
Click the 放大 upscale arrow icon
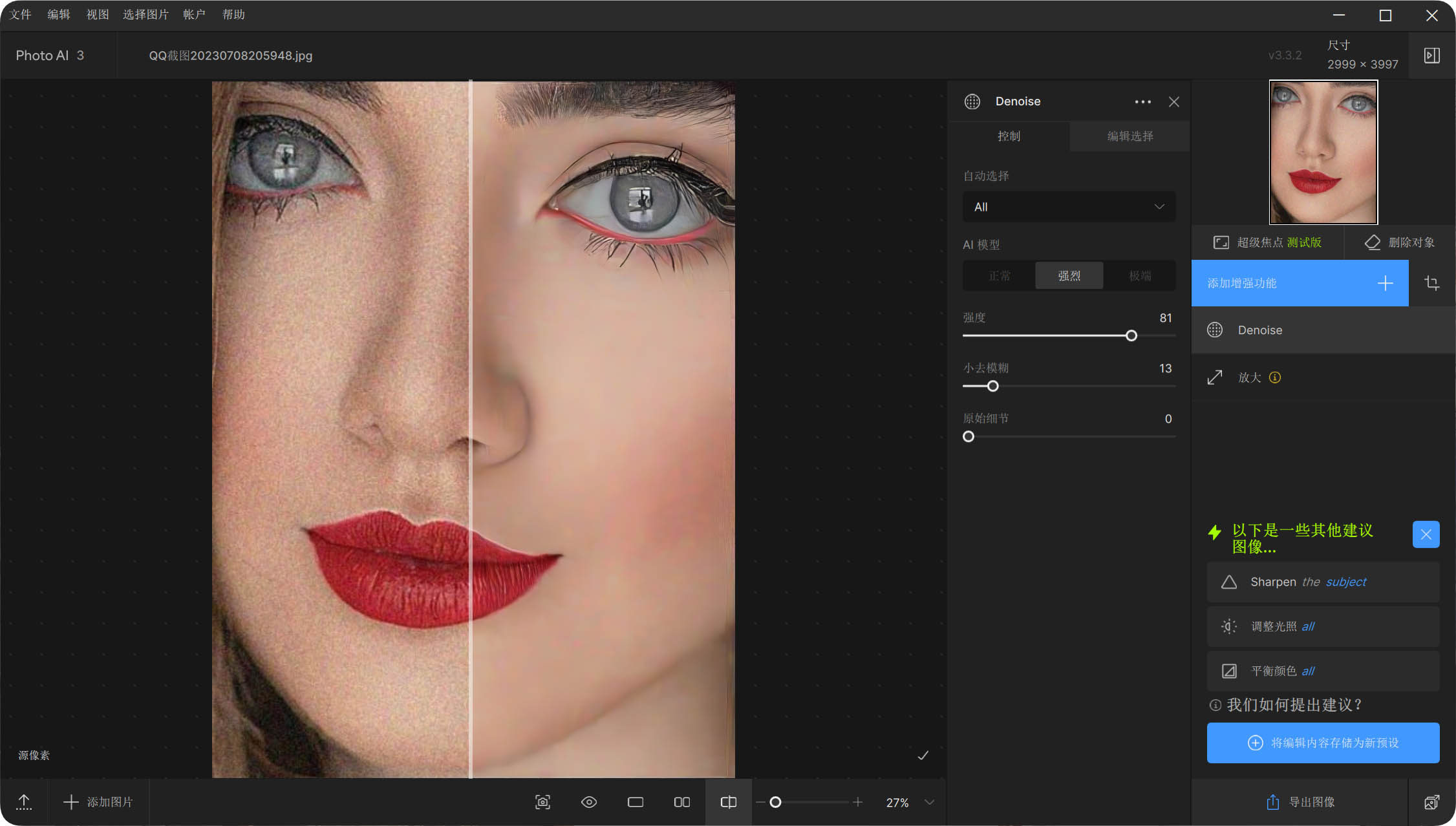[1215, 377]
